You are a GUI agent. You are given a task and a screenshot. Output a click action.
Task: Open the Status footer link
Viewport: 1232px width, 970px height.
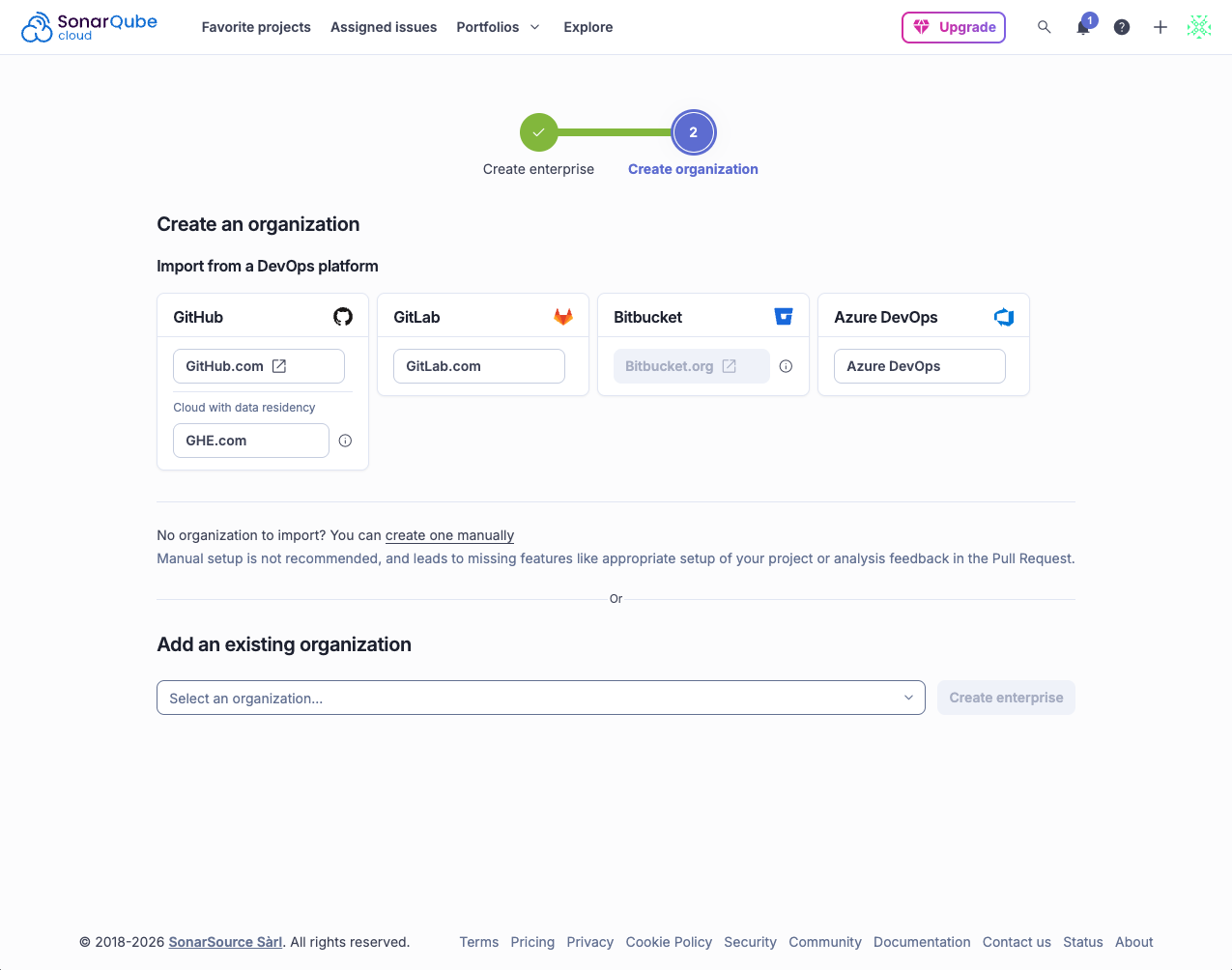(1083, 942)
